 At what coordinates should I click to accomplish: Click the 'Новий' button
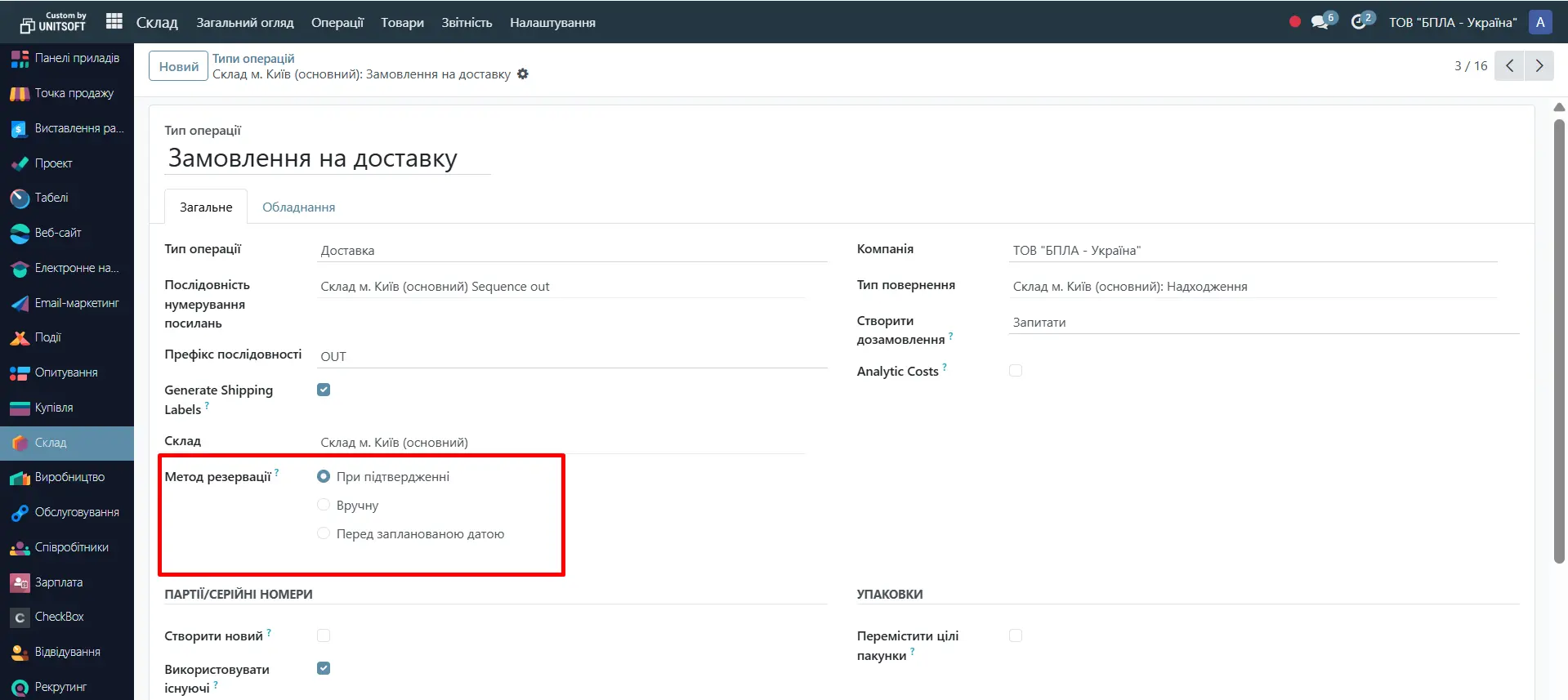178,66
